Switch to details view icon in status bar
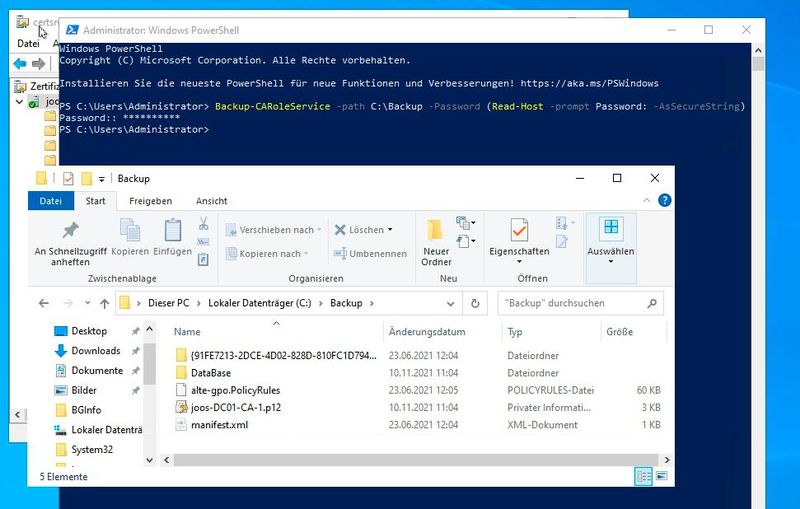This screenshot has height=509, width=800. point(643,476)
